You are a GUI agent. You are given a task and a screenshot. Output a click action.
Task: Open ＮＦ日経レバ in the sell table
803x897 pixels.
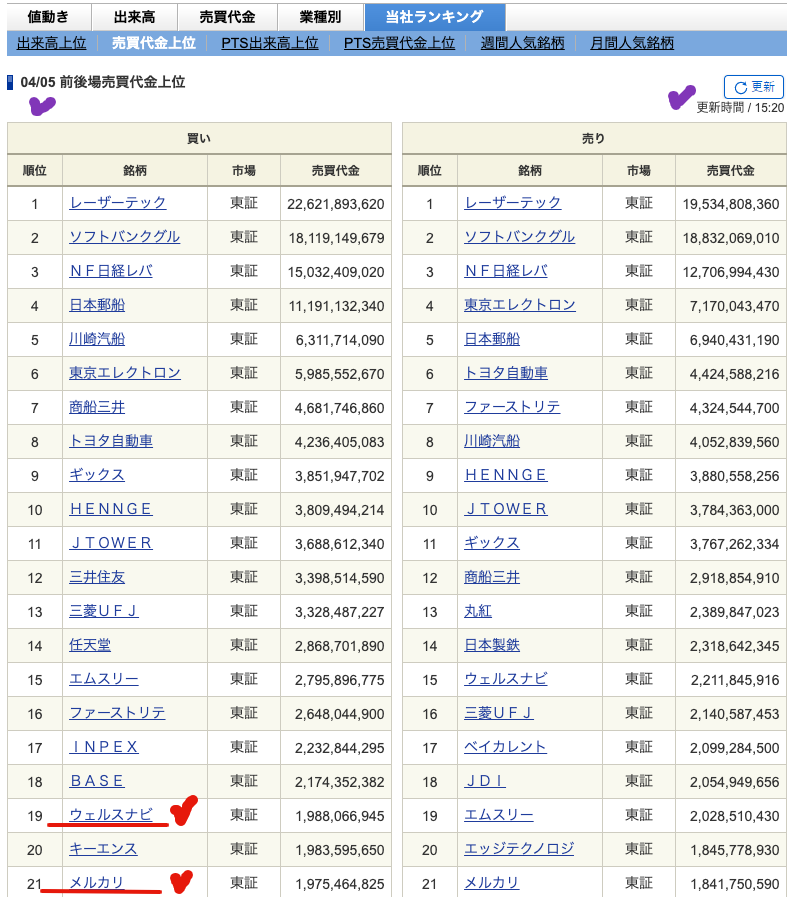click(x=506, y=271)
